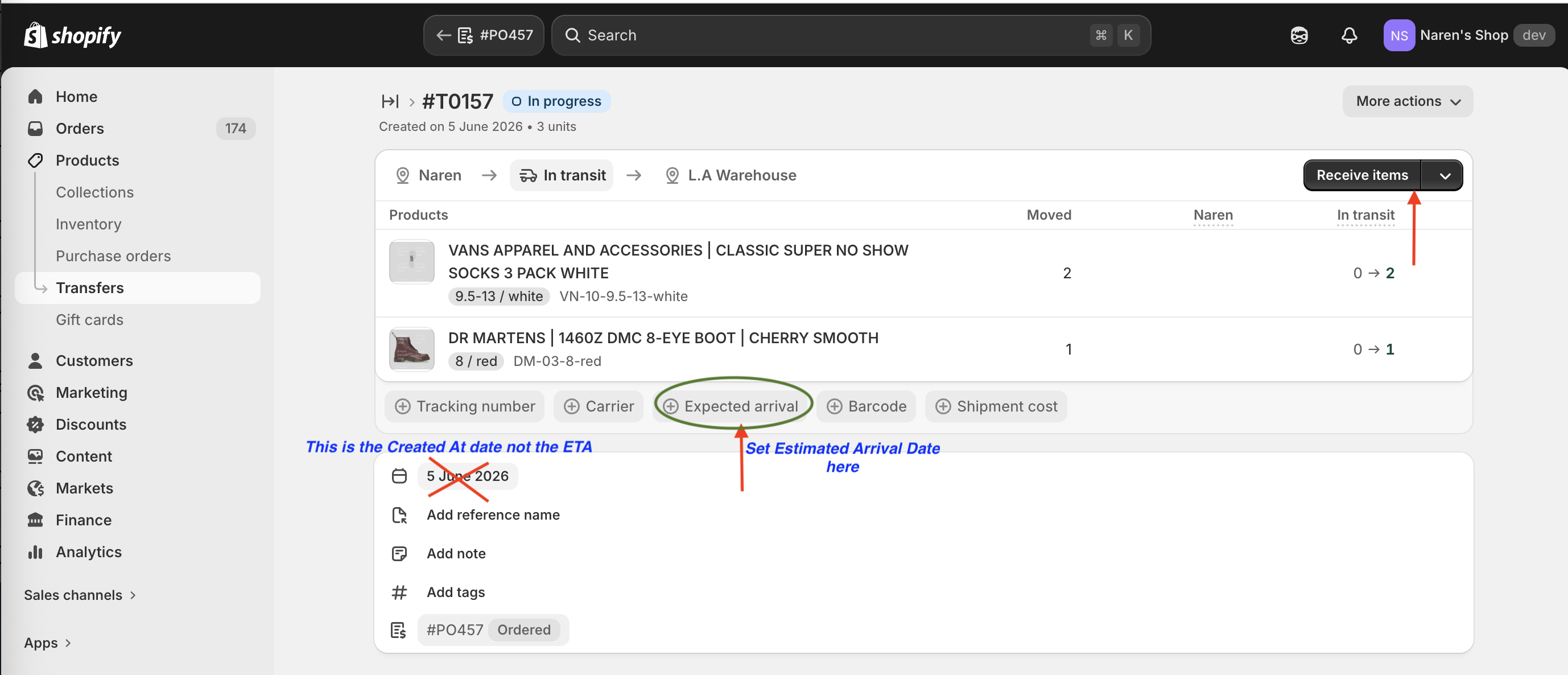
Task: Click the 9.5-13 / white variant tag
Action: [499, 297]
